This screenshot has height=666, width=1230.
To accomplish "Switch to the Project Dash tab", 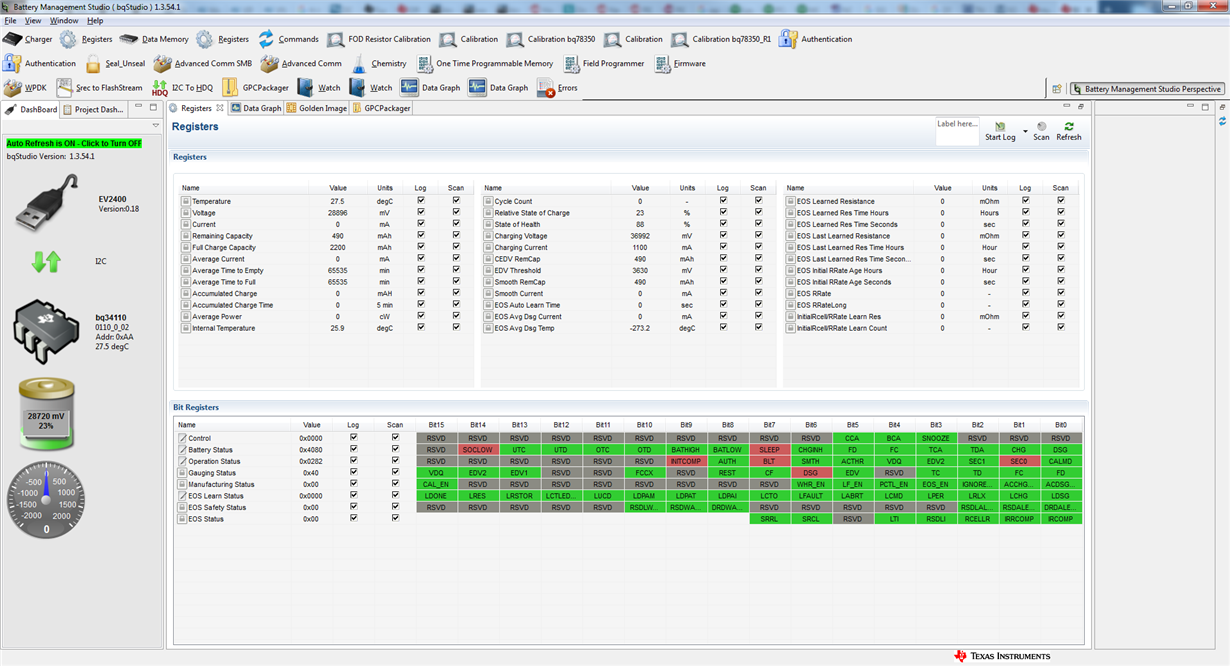I will click(x=94, y=109).
